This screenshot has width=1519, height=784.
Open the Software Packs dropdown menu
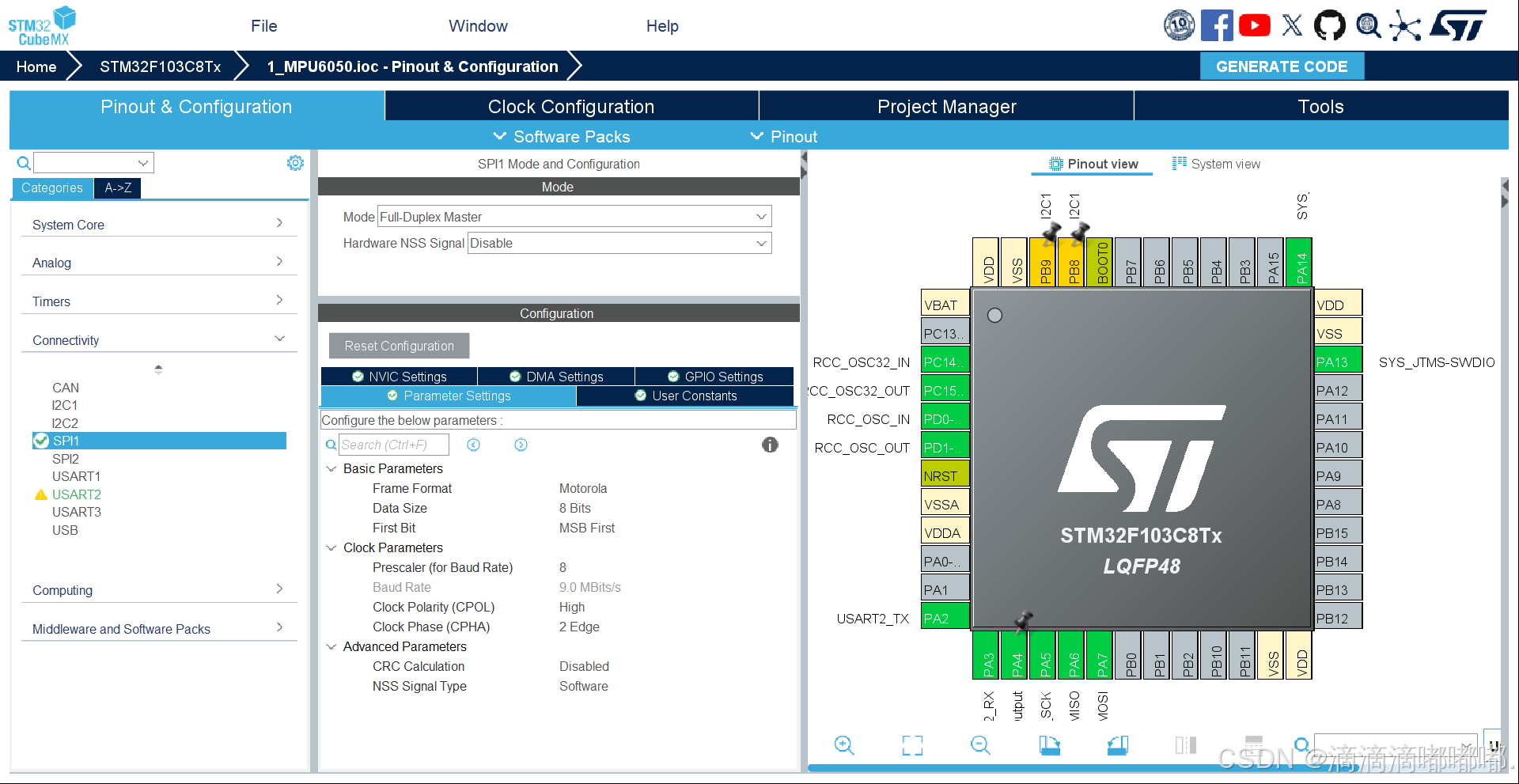pyautogui.click(x=562, y=136)
